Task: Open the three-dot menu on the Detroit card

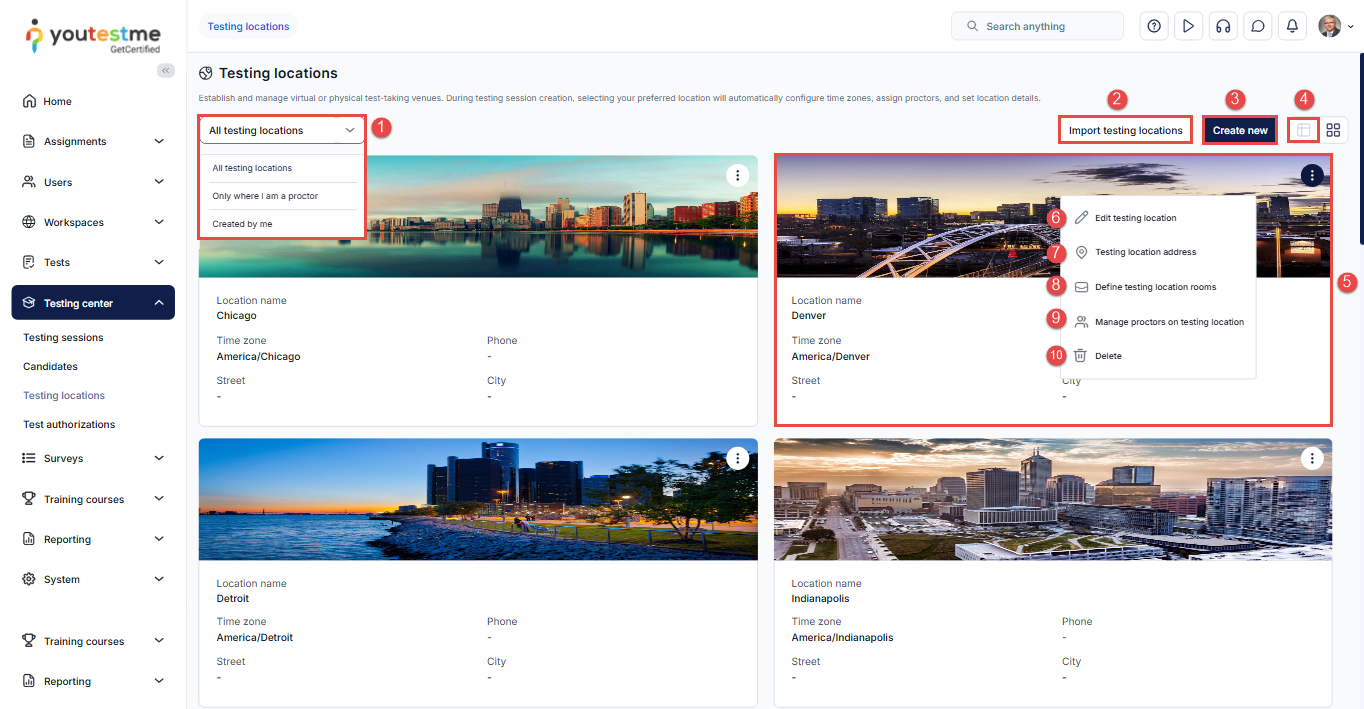Action: coord(737,458)
